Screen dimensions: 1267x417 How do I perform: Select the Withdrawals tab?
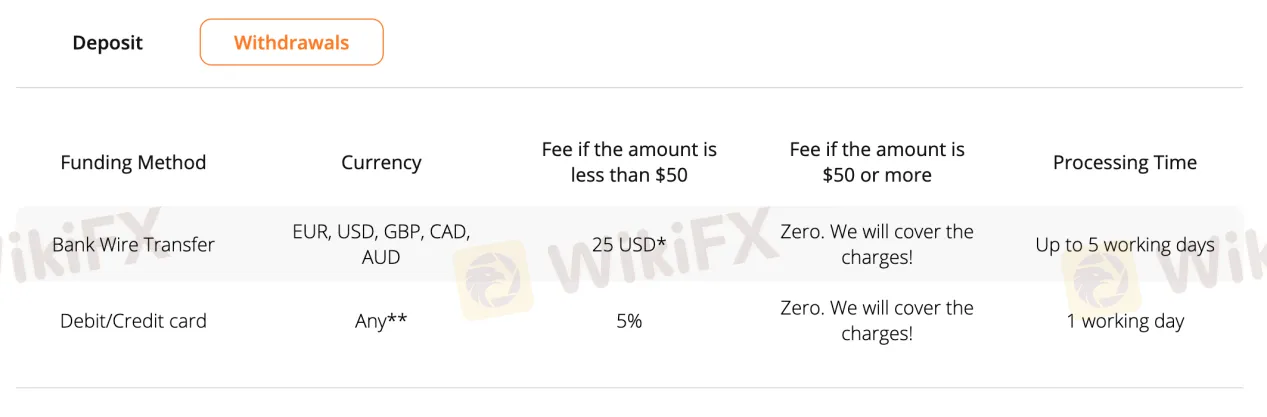[291, 43]
